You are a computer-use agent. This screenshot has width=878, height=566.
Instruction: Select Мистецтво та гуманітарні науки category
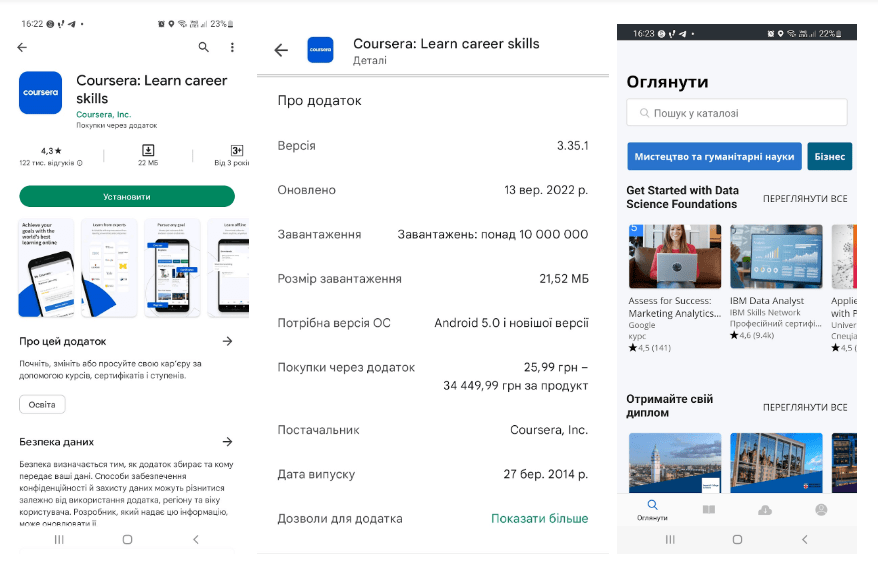click(714, 157)
